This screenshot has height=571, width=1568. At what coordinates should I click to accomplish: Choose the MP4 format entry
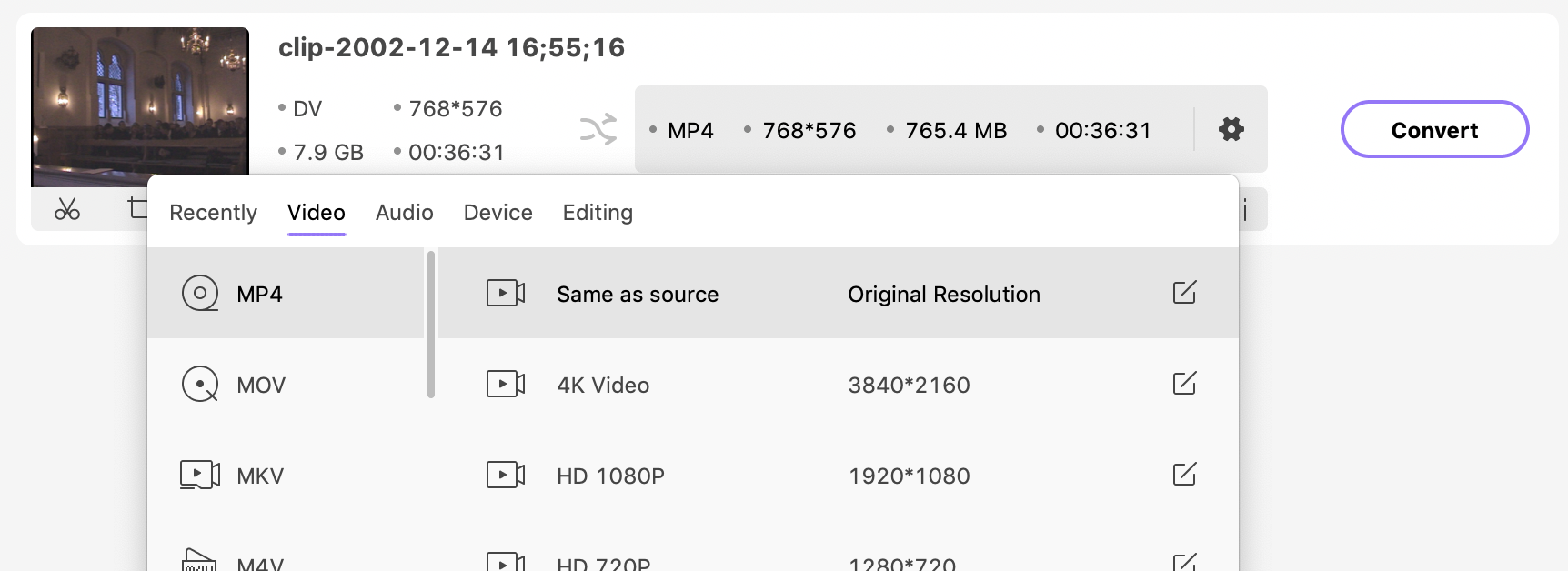pyautogui.click(x=259, y=294)
